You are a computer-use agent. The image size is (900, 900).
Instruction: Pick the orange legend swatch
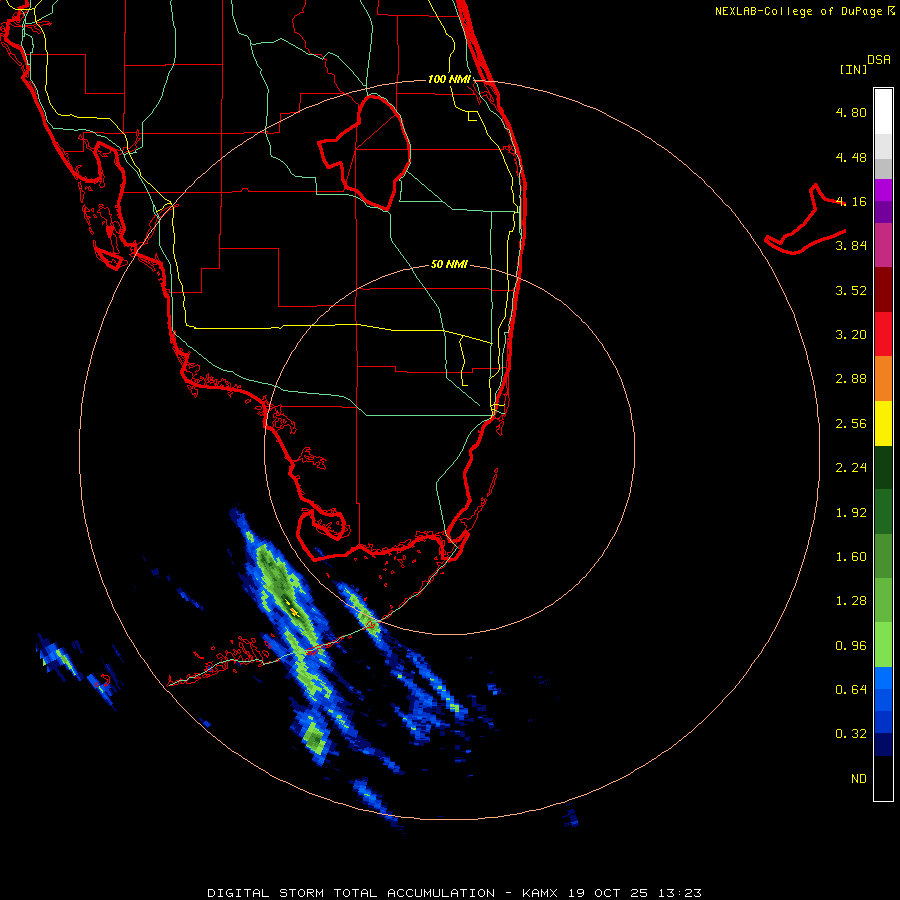pyautogui.click(x=883, y=378)
